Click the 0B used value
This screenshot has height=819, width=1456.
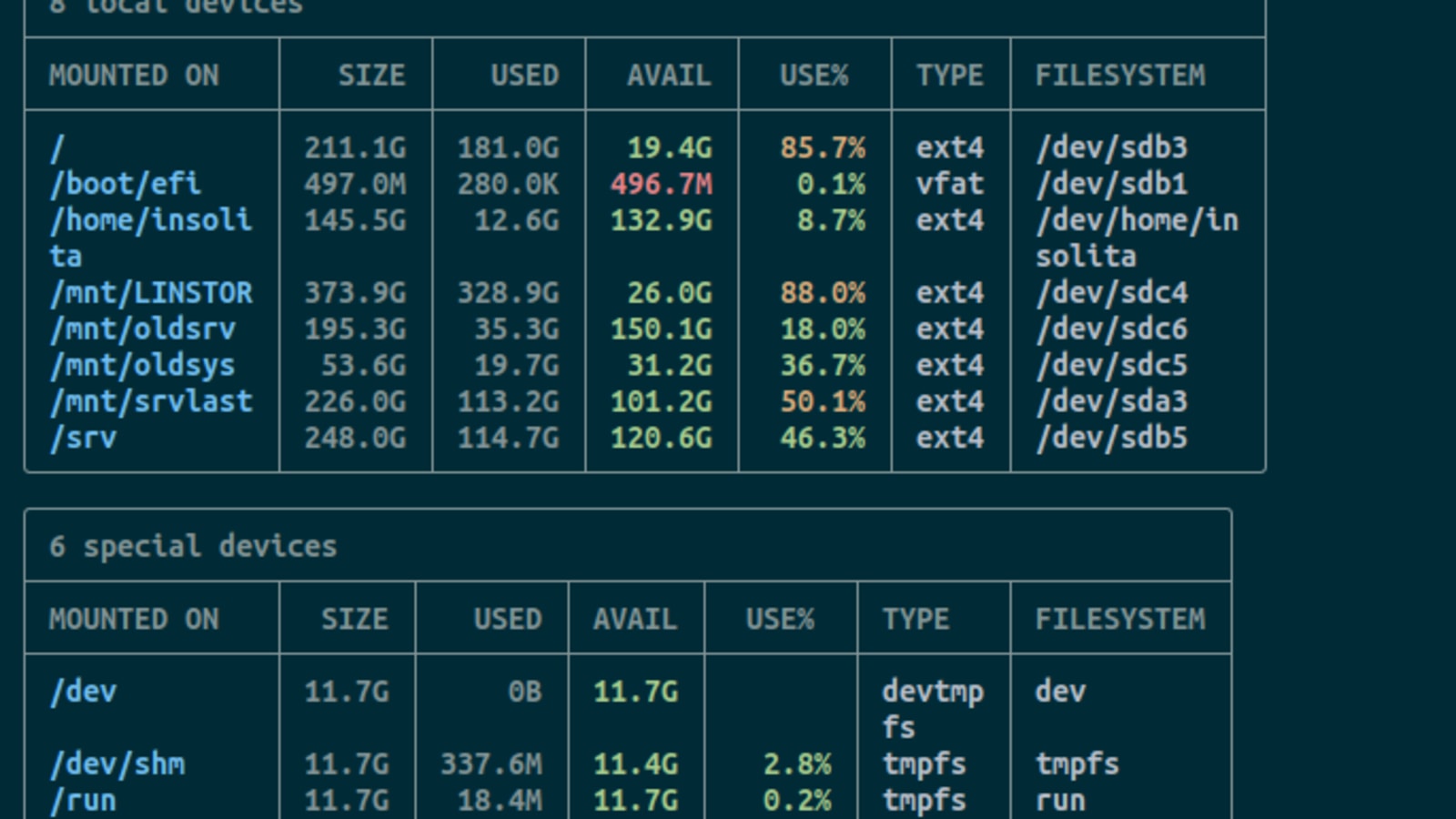(x=525, y=692)
